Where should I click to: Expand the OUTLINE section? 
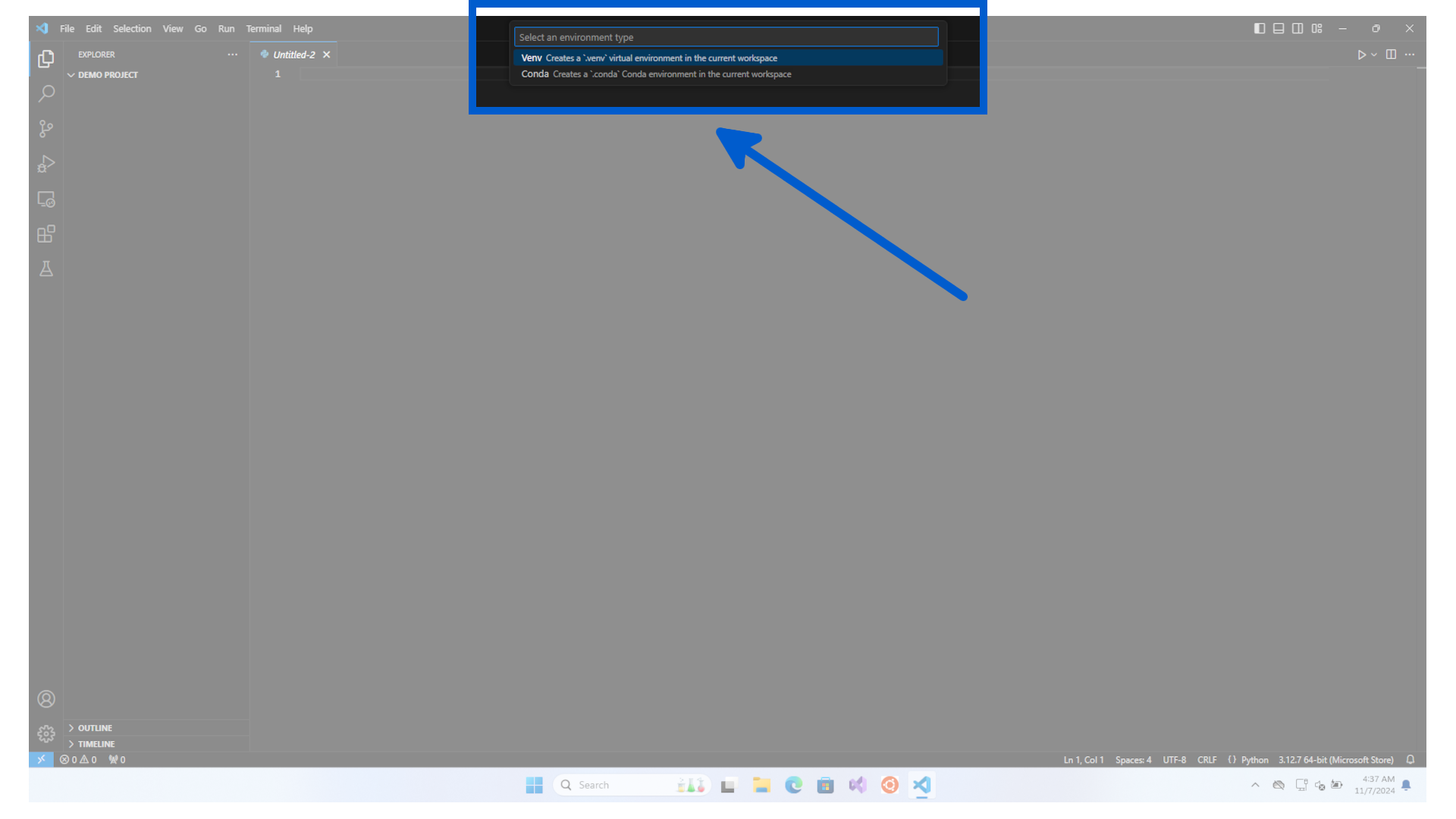point(93,727)
